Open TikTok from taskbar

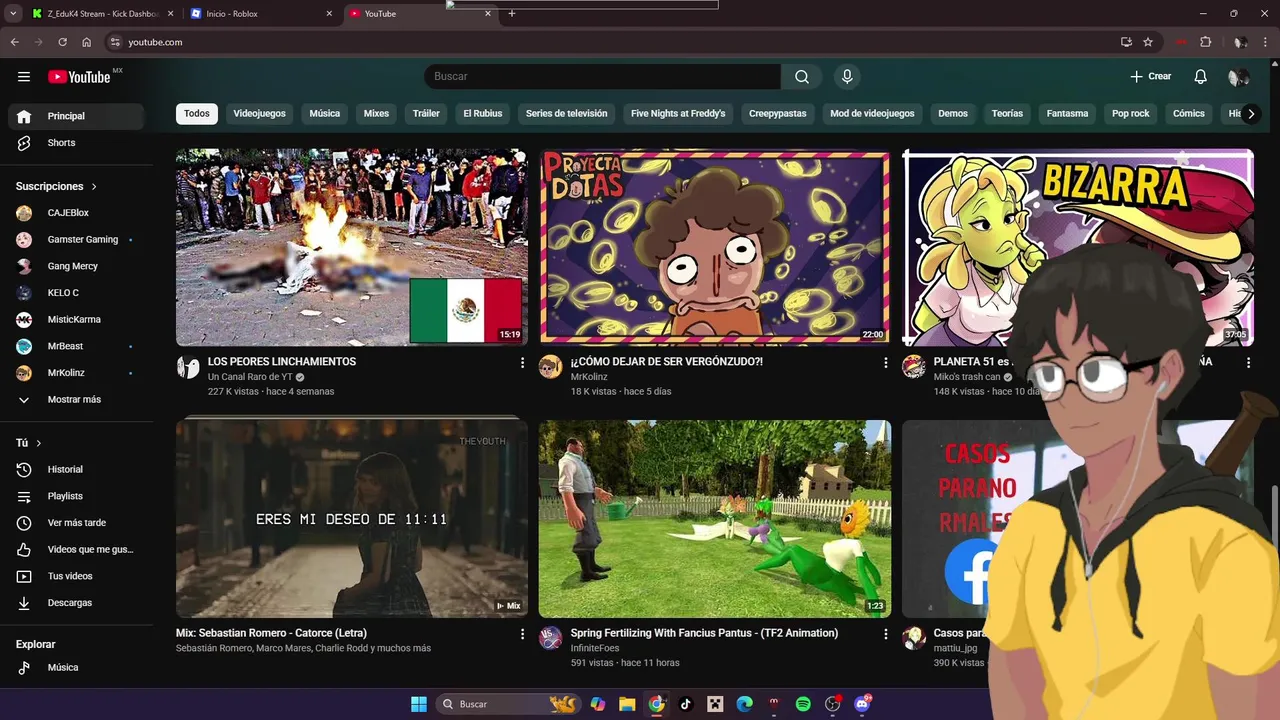coord(686,704)
